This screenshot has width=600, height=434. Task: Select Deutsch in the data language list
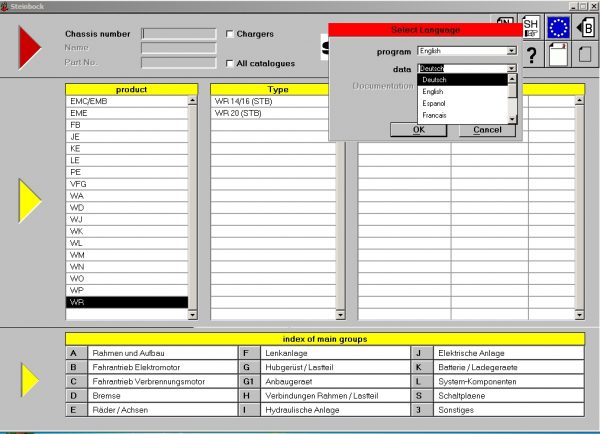point(463,80)
